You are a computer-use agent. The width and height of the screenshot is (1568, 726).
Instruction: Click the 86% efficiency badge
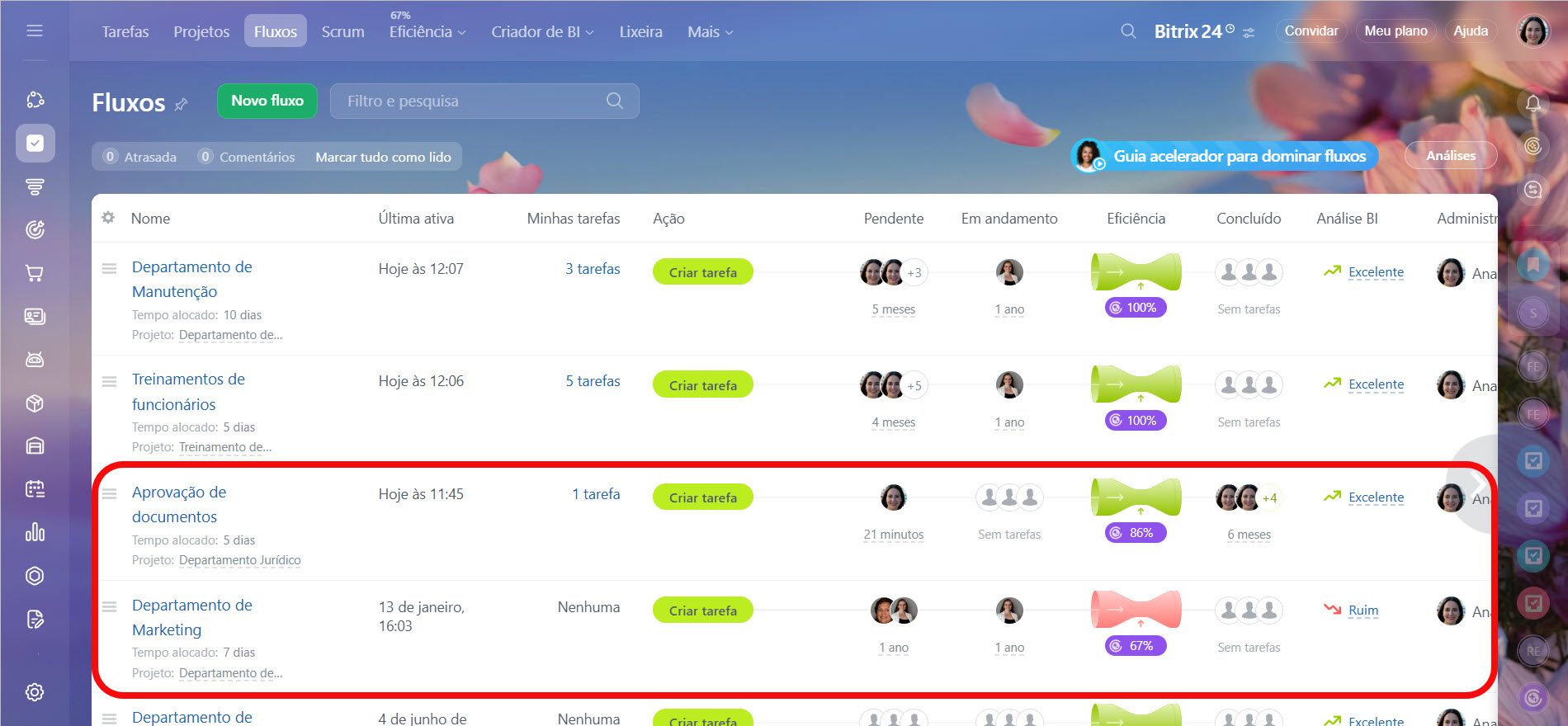click(1136, 533)
